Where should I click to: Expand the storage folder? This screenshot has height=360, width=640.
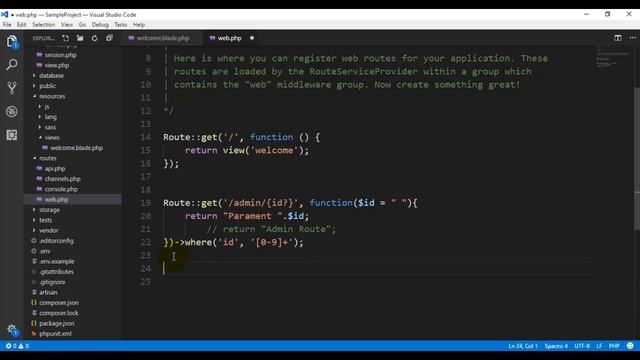coord(49,210)
